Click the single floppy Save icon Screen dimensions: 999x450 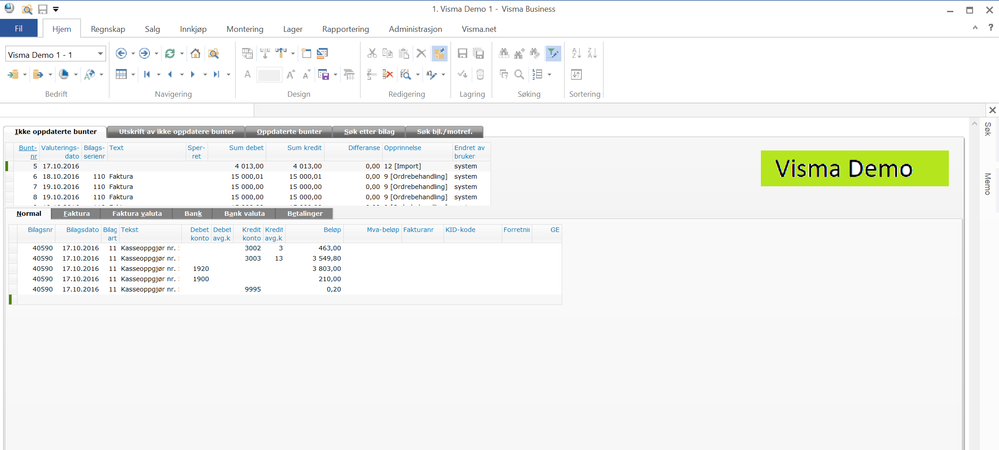click(x=463, y=54)
